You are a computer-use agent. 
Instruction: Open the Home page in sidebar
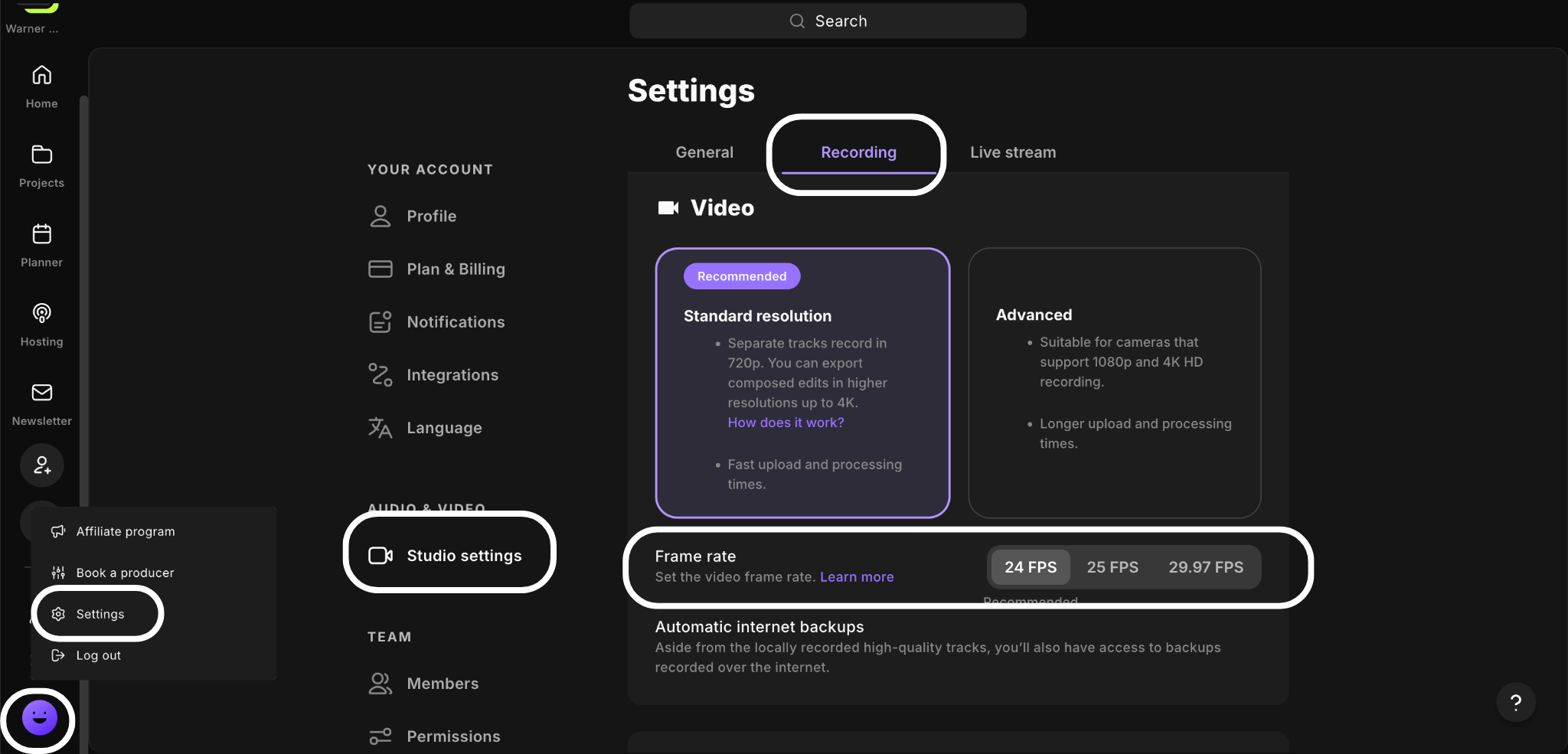click(41, 87)
